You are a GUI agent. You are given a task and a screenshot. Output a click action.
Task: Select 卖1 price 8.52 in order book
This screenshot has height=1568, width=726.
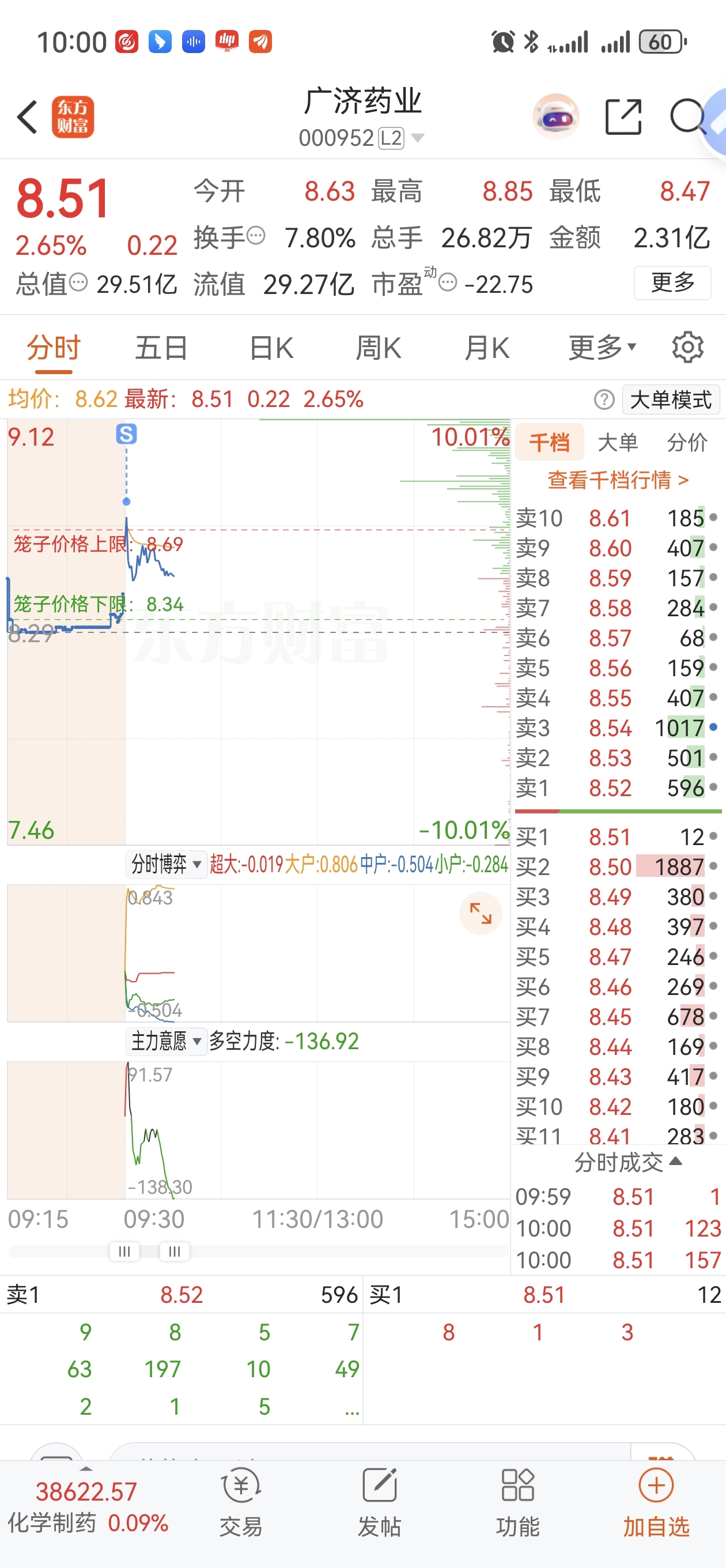610,787
